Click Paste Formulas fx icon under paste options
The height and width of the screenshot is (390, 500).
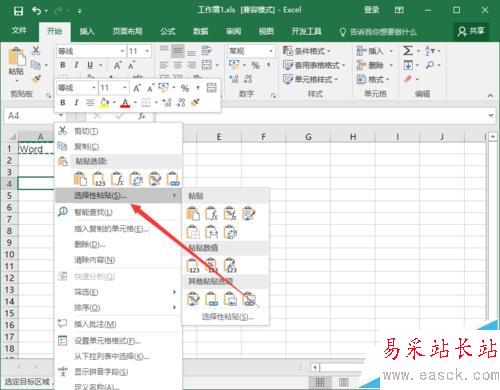(x=117, y=179)
